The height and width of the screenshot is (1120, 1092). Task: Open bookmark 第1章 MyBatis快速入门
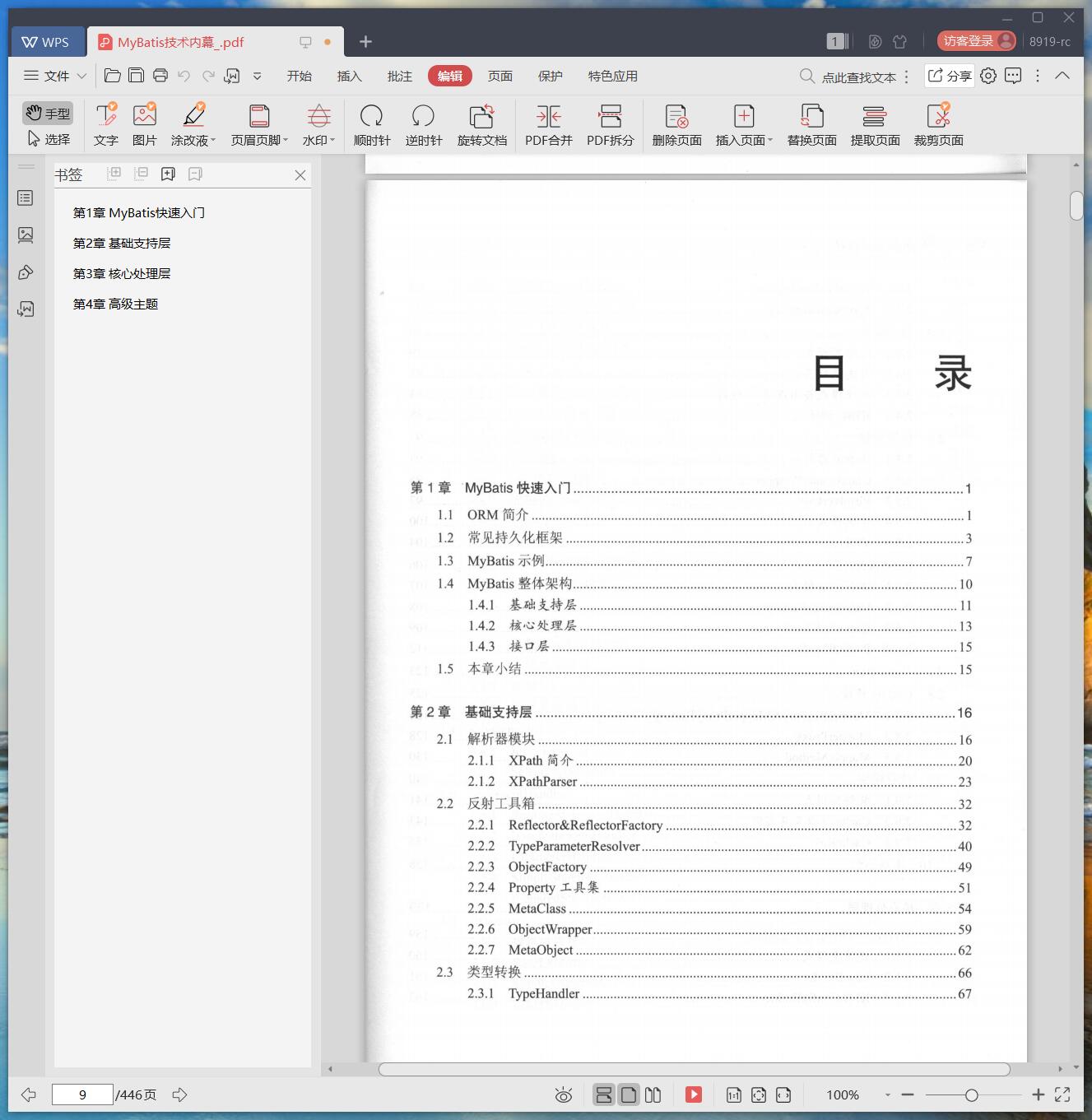tap(138, 212)
